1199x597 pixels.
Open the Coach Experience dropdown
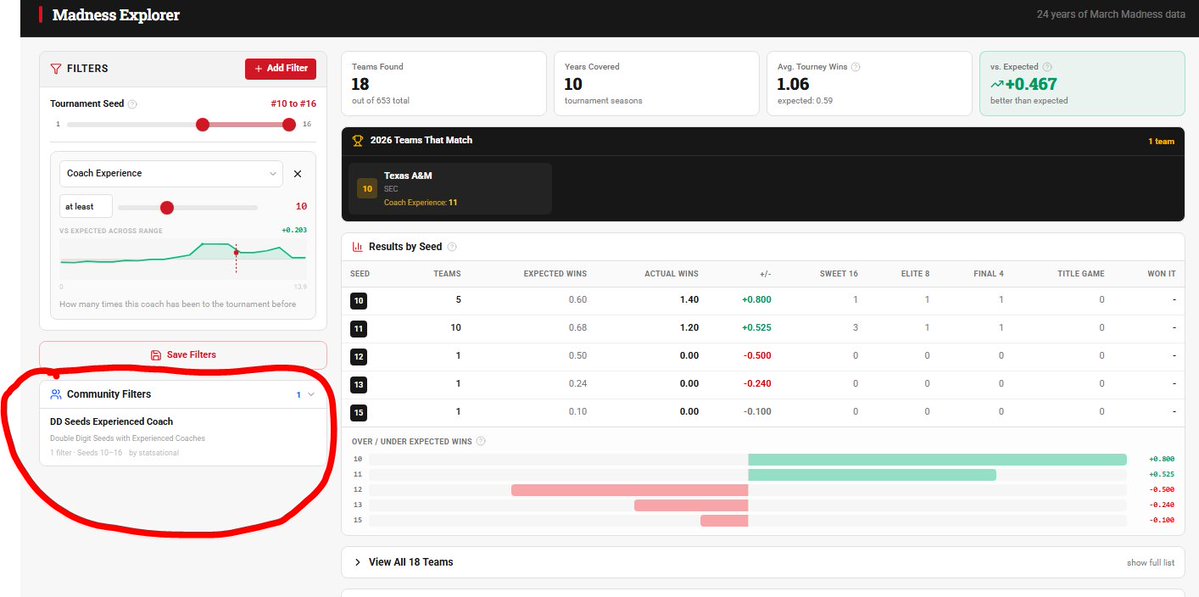pyautogui.click(x=171, y=174)
